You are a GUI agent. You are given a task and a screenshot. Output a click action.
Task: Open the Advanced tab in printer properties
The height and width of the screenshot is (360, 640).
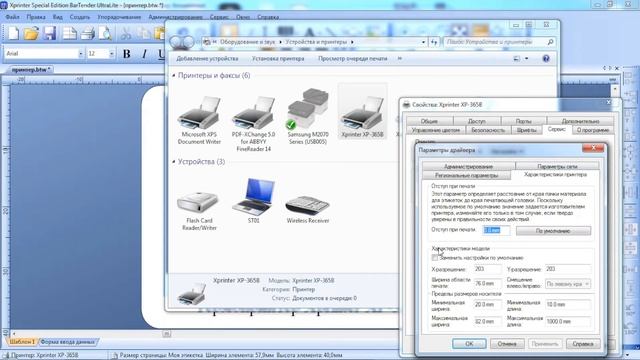[x=580, y=121]
